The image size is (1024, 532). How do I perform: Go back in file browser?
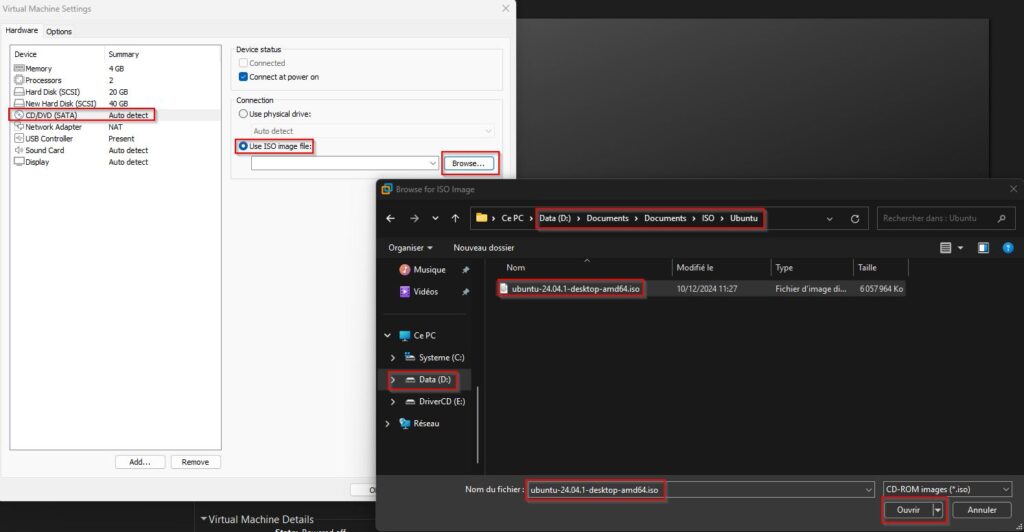pyautogui.click(x=391, y=219)
